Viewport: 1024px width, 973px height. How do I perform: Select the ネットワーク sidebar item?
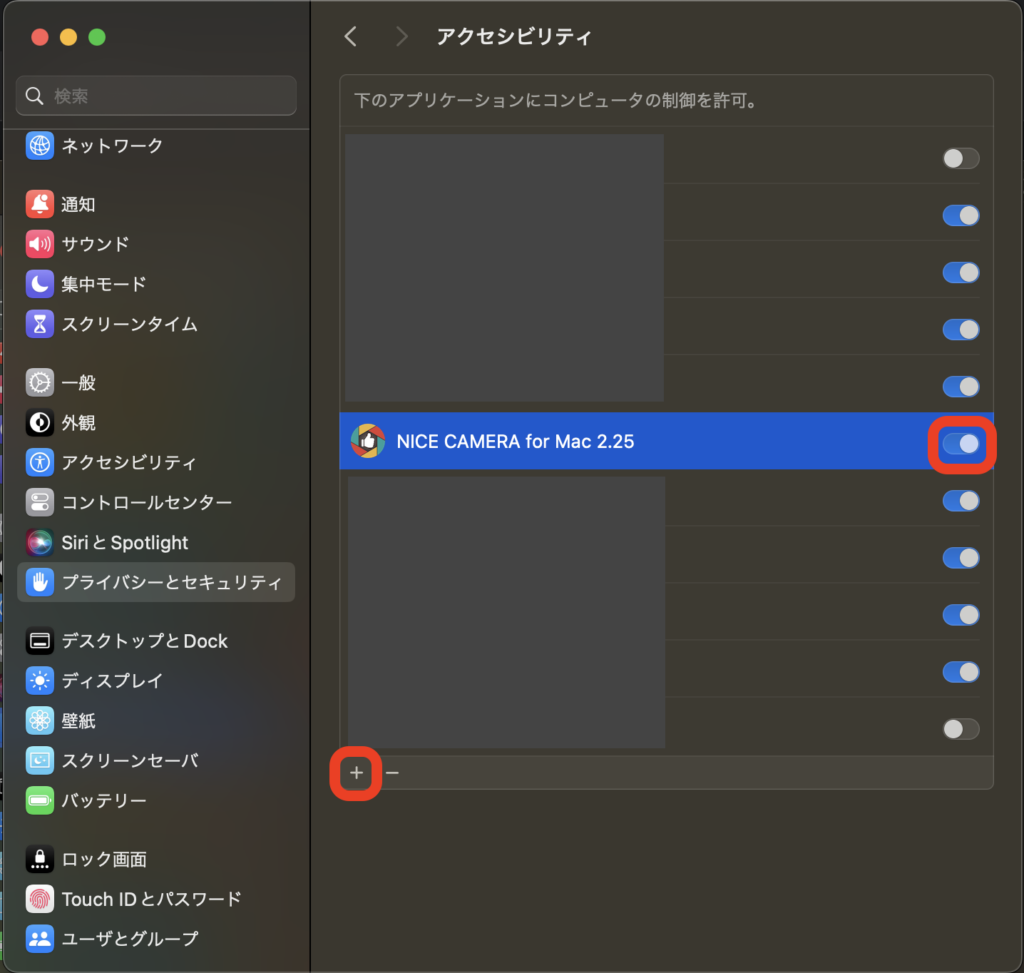[156, 146]
